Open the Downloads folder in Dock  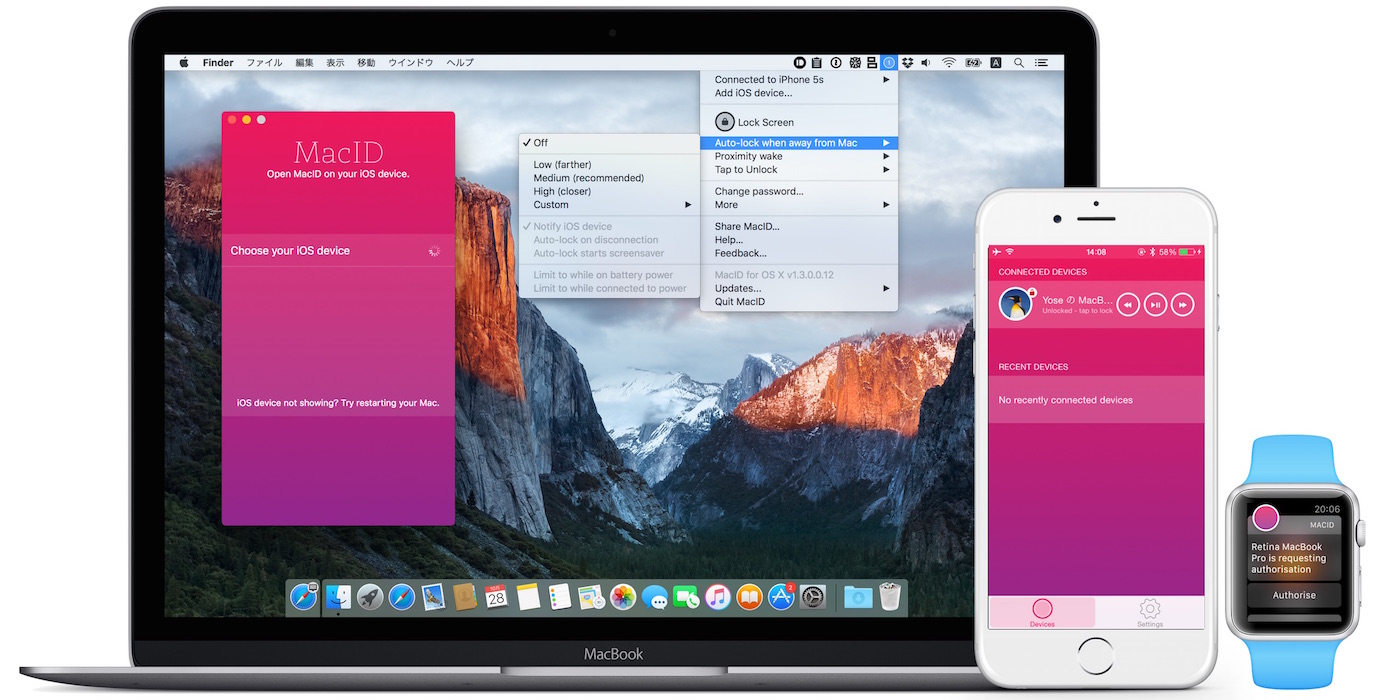(858, 597)
